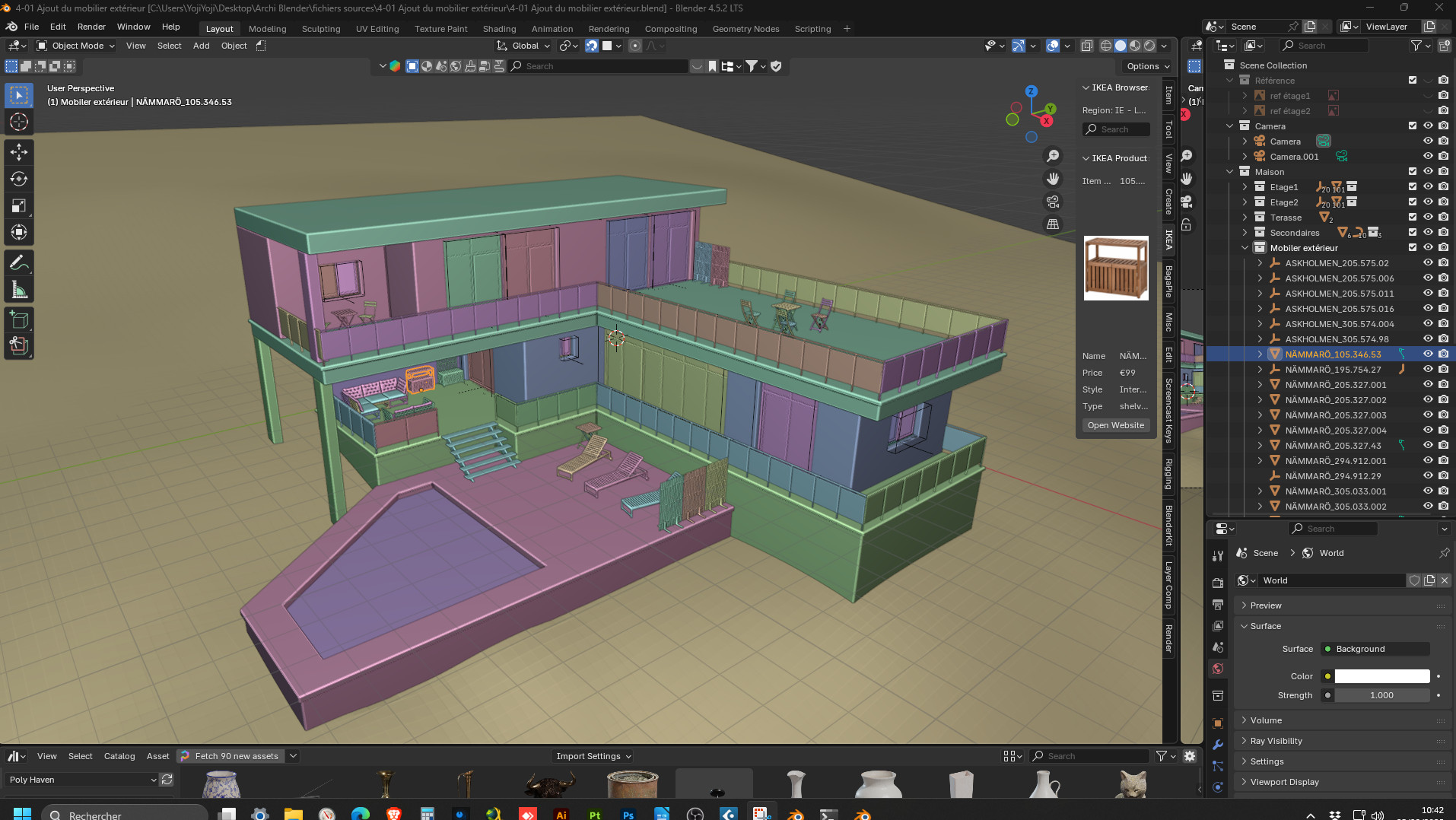Toggle camera view in viewport

coord(1053,202)
